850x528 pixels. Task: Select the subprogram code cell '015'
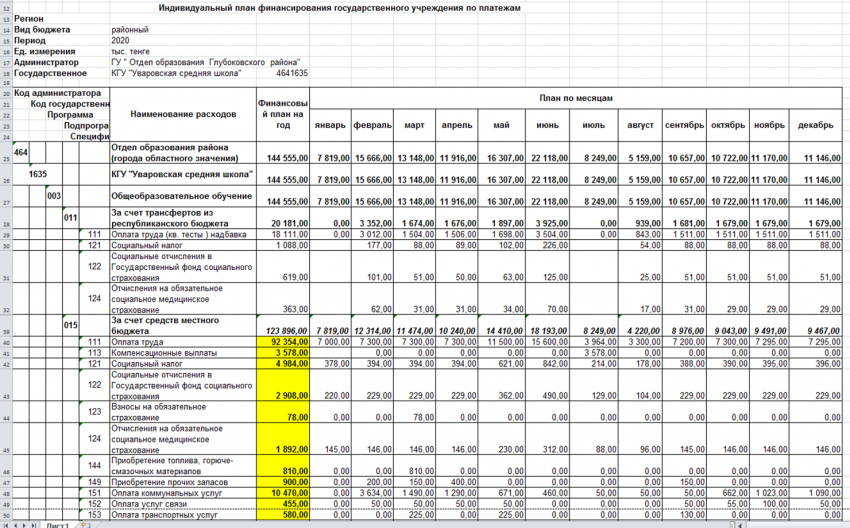(70, 325)
